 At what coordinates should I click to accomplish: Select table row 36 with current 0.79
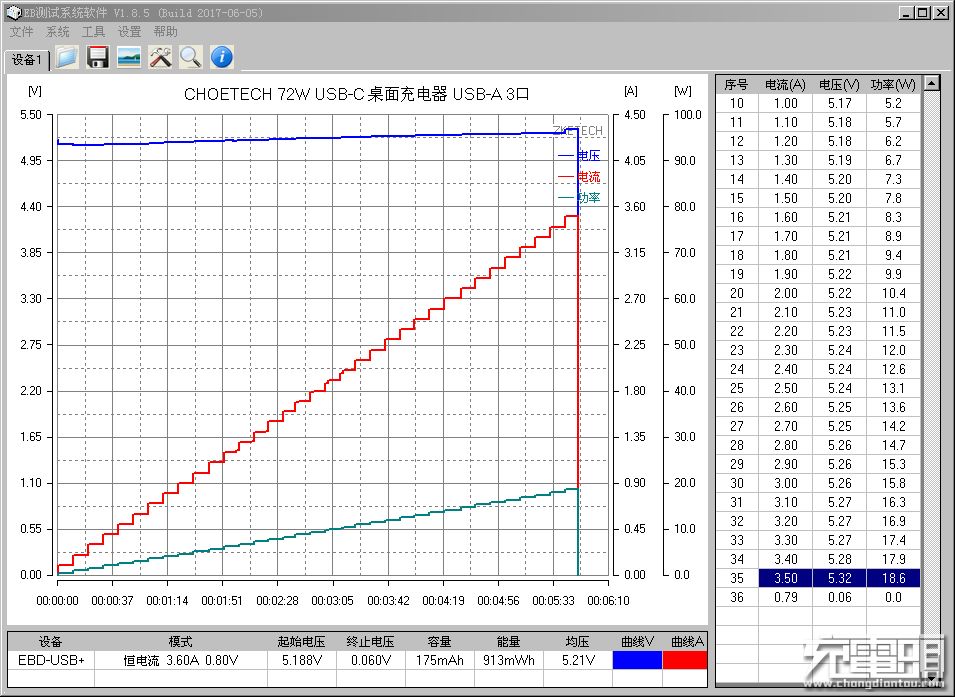click(x=818, y=597)
